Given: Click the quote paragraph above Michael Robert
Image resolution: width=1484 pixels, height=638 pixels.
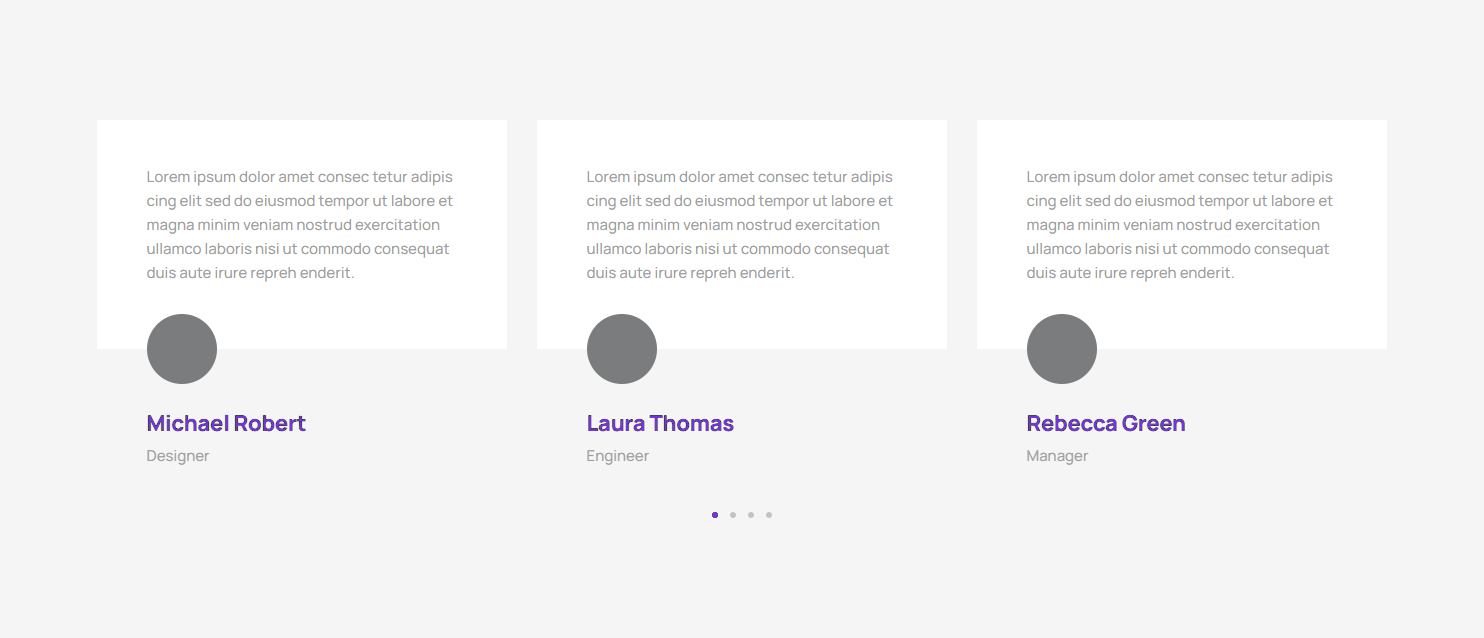Looking at the screenshot, I should click(x=300, y=225).
